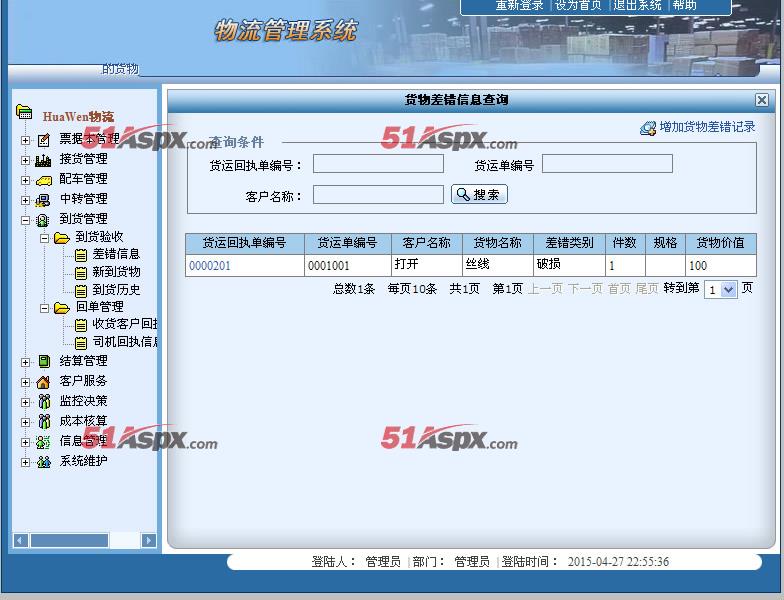Click the 差错类别 column header

(569, 244)
